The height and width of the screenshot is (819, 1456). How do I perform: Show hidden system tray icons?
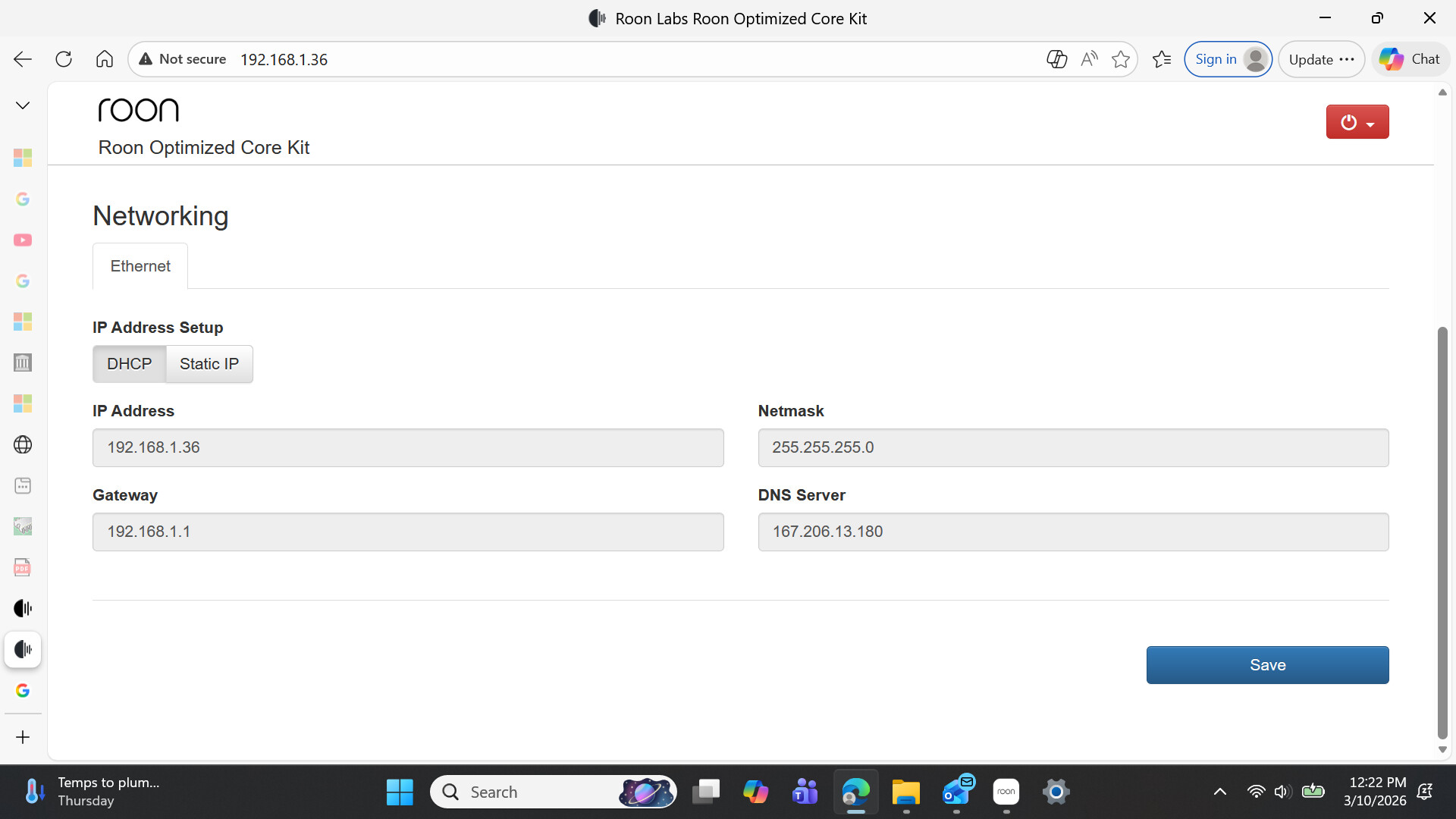point(1219,792)
